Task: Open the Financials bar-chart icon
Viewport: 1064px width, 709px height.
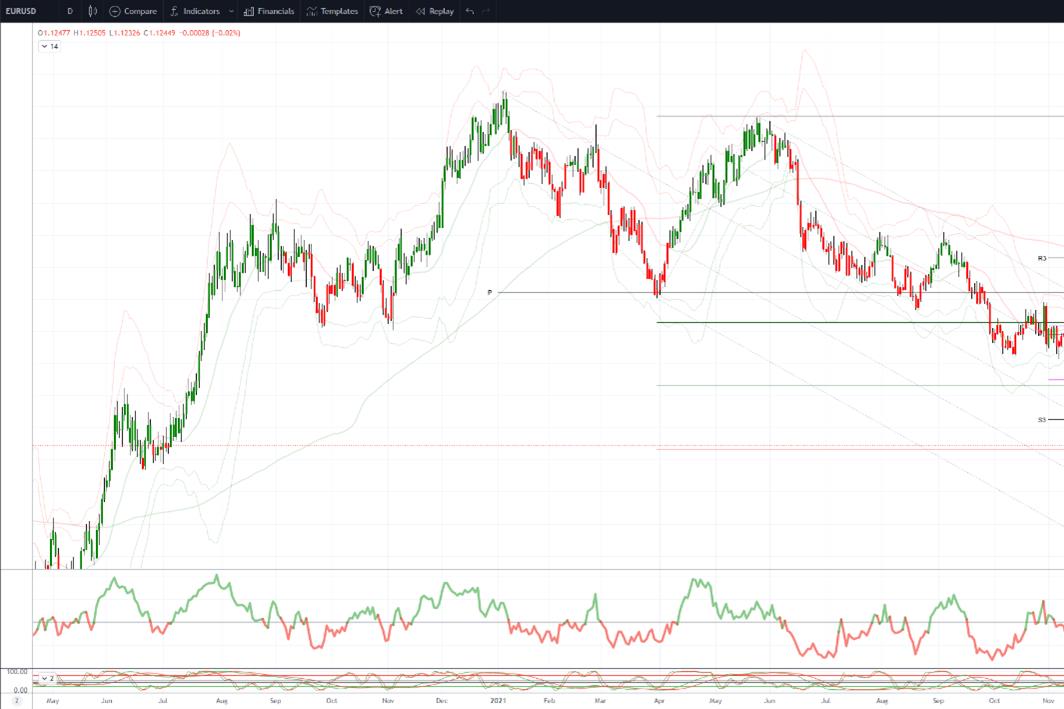Action: click(248, 12)
